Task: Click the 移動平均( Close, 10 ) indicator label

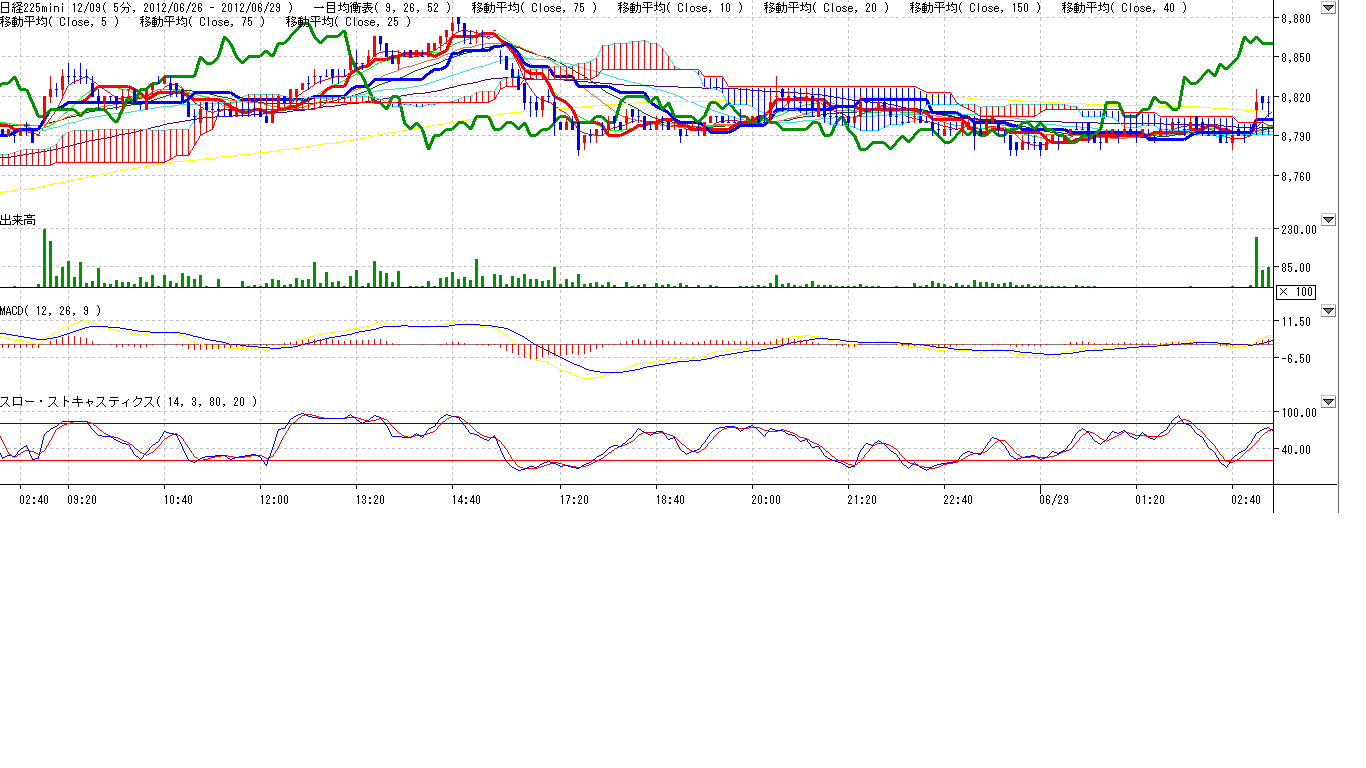Action: point(680,8)
